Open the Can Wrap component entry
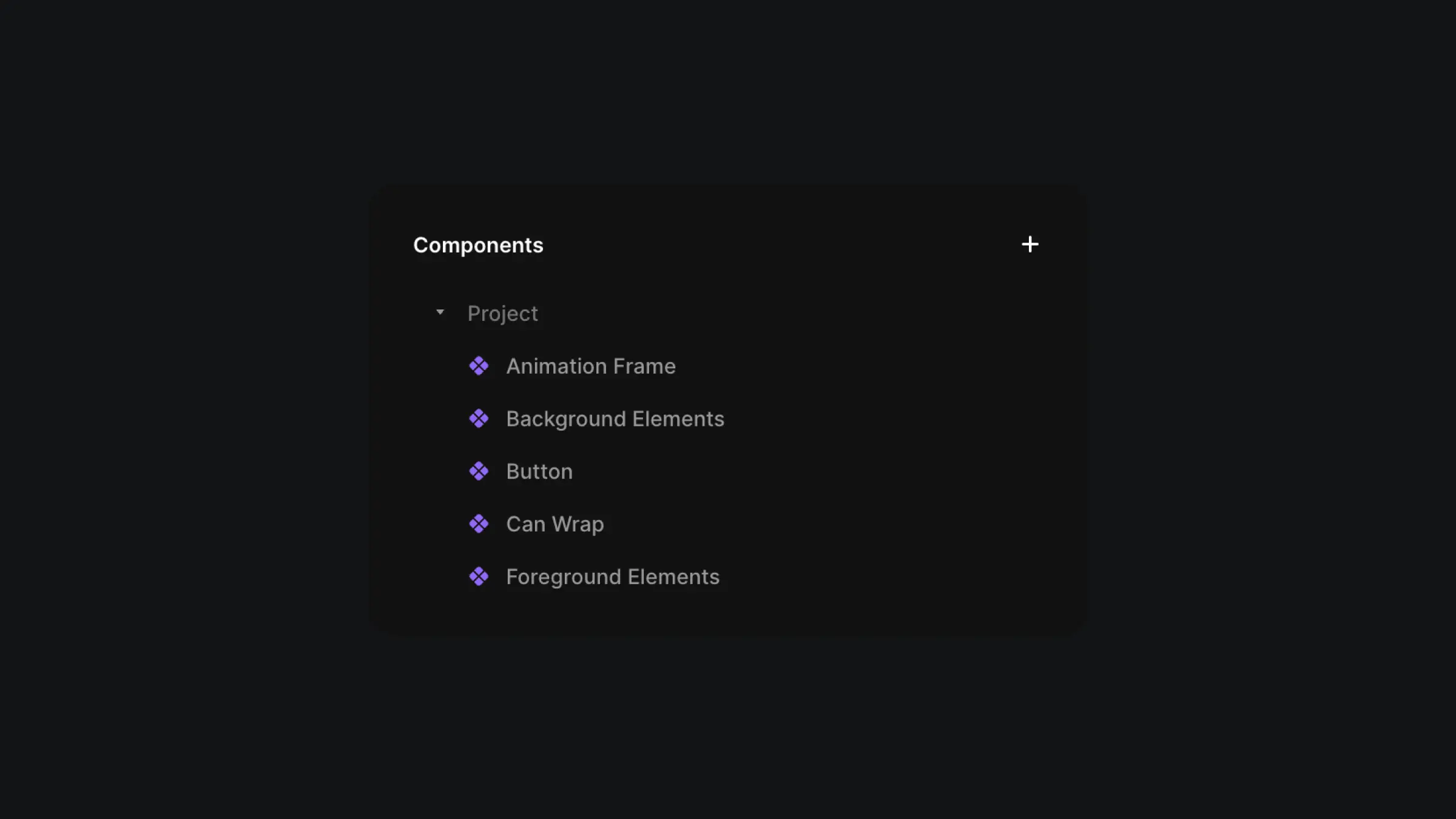 554,523
